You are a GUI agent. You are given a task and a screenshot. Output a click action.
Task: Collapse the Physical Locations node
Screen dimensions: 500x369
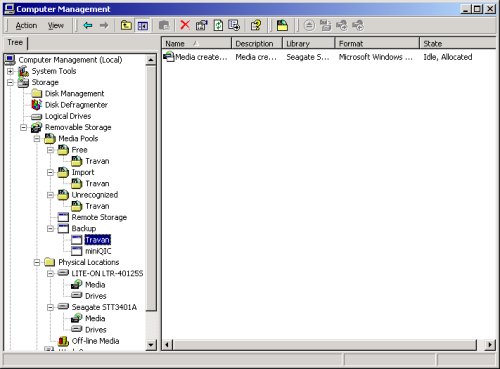37,262
